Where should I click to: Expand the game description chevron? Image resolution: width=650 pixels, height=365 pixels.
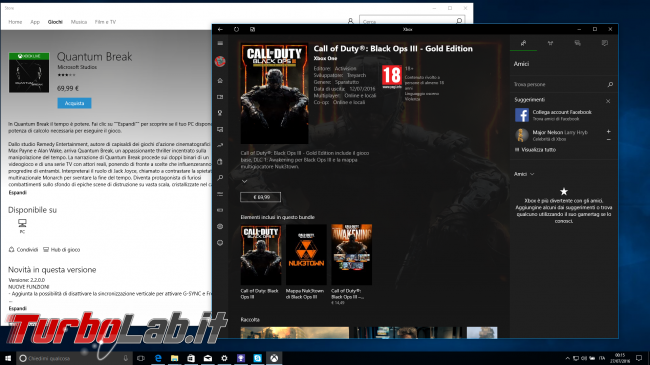coord(245,181)
